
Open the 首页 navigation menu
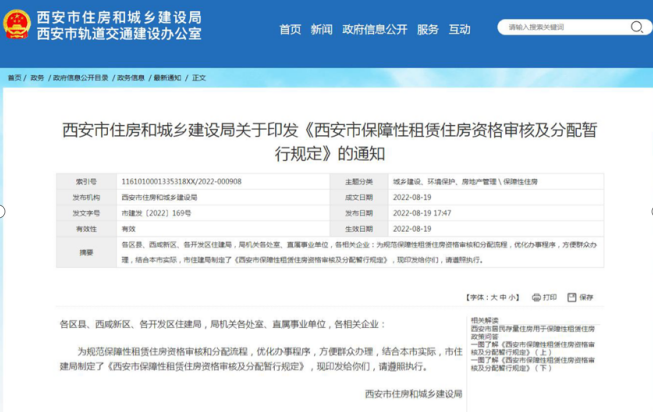290,29
